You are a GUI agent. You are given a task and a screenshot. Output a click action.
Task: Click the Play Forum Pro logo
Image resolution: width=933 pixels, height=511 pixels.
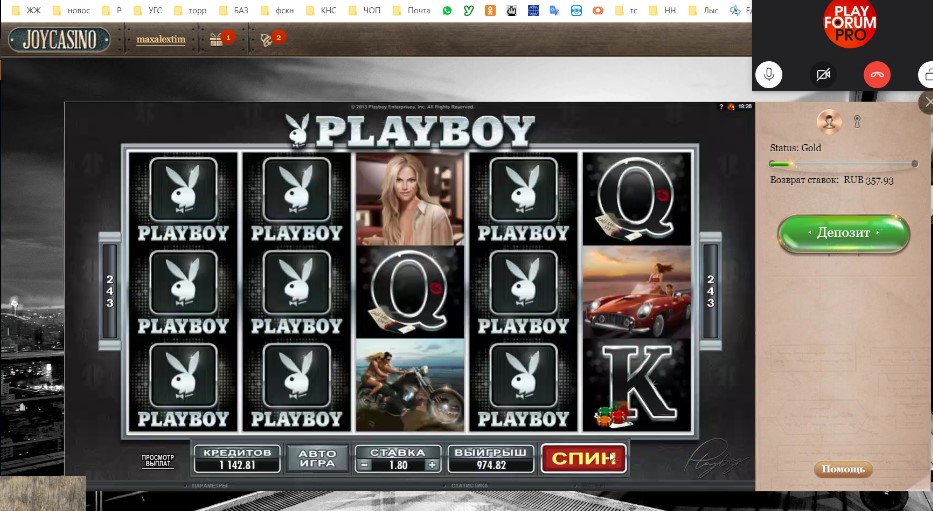coord(850,23)
